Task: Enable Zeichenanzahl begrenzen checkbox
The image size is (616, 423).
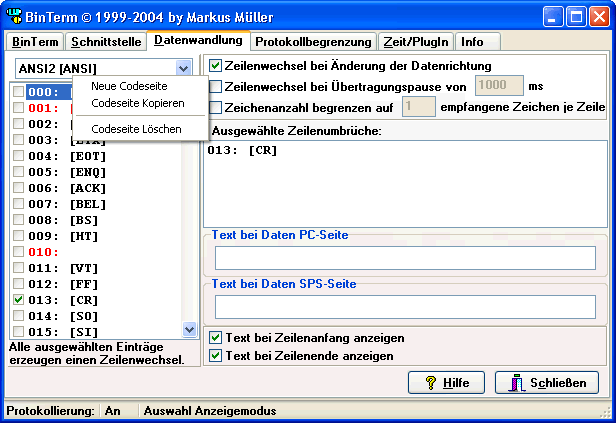Action: pyautogui.click(x=216, y=107)
